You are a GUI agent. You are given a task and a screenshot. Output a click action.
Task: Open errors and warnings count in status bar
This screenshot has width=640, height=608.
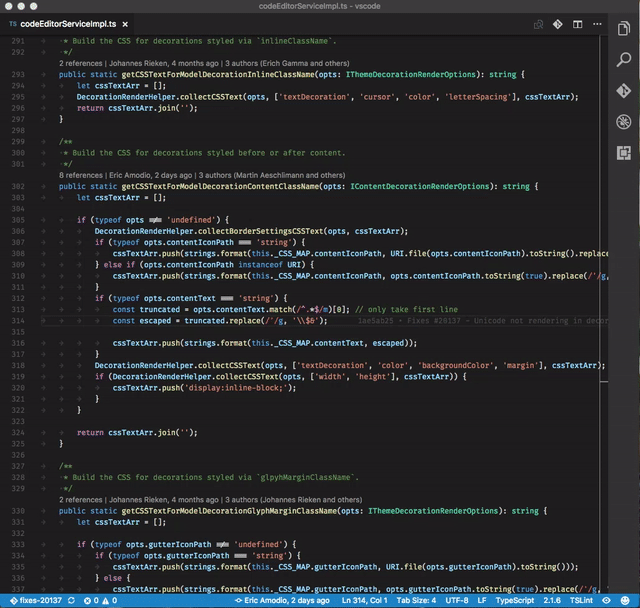tap(100, 600)
